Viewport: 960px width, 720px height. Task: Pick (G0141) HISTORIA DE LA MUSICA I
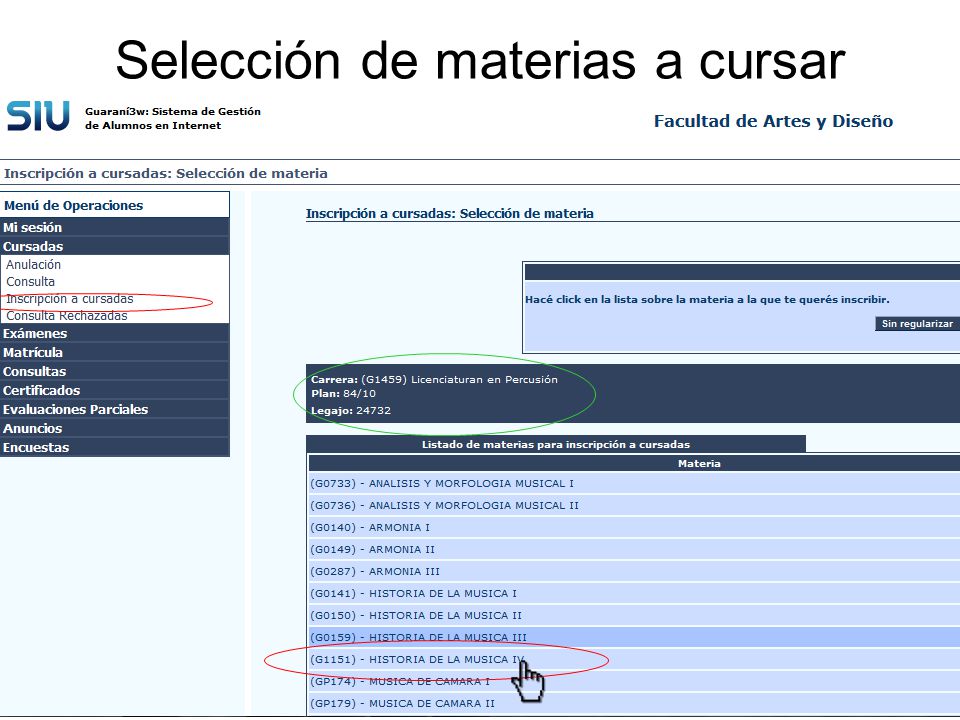point(634,593)
